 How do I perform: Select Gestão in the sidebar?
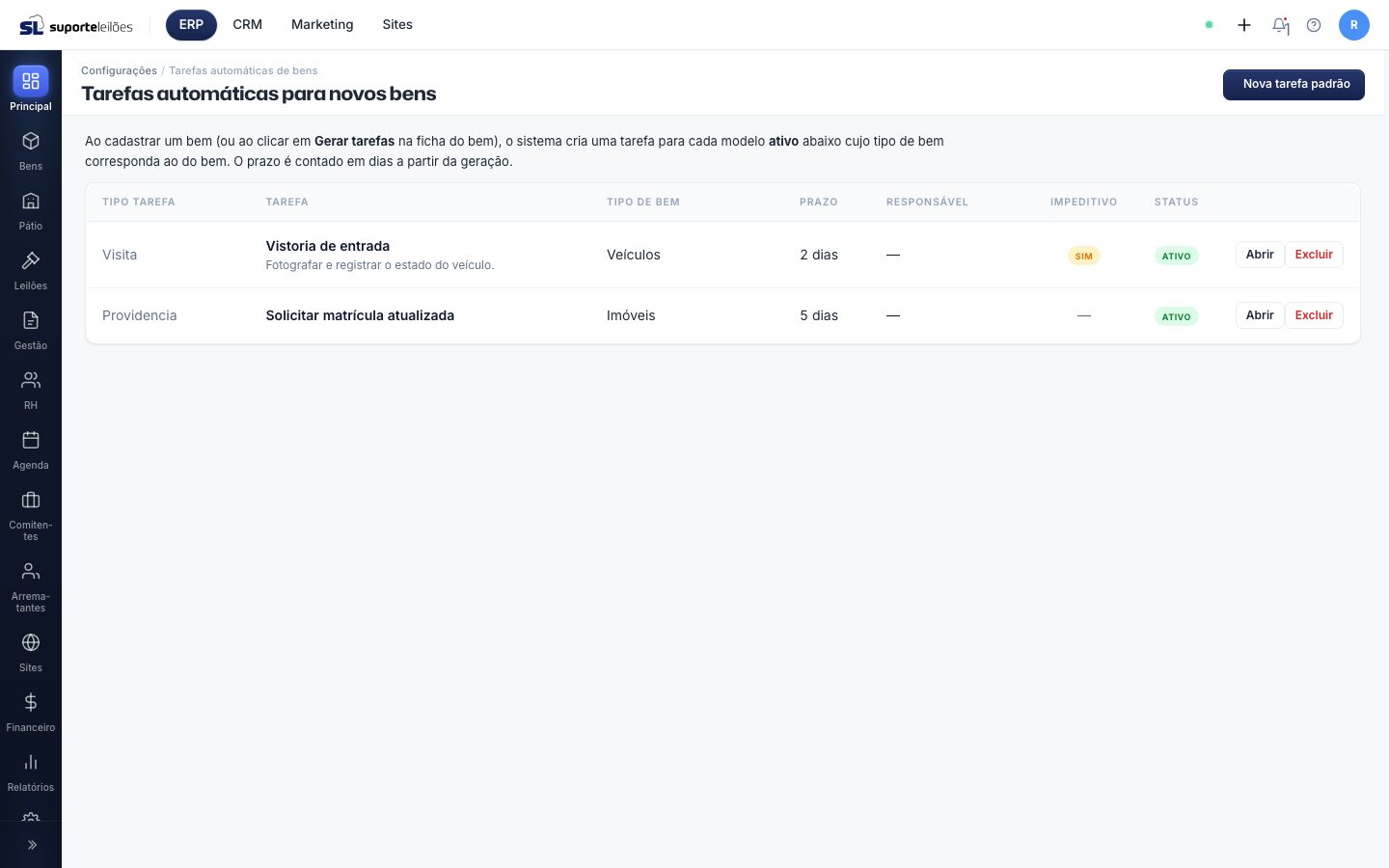[31, 331]
